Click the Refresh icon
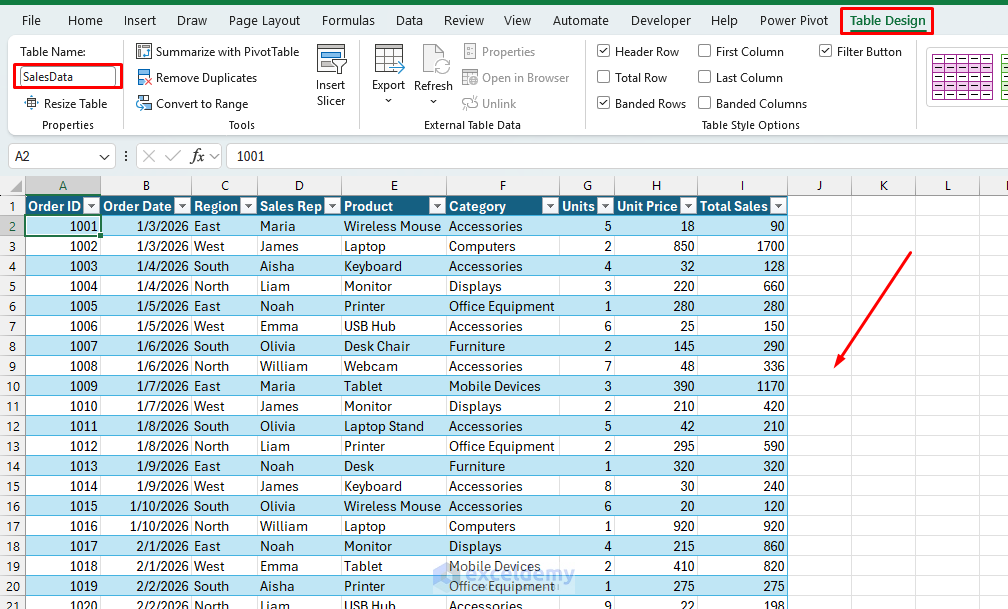 434,59
